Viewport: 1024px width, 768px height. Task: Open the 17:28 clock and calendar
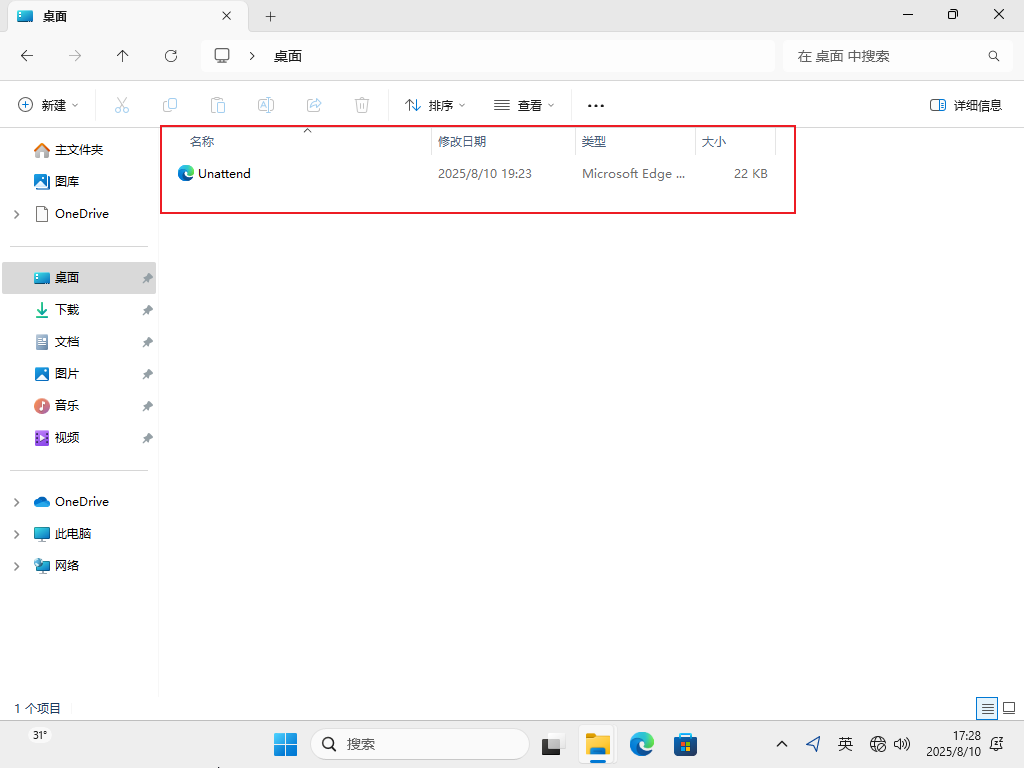click(953, 744)
